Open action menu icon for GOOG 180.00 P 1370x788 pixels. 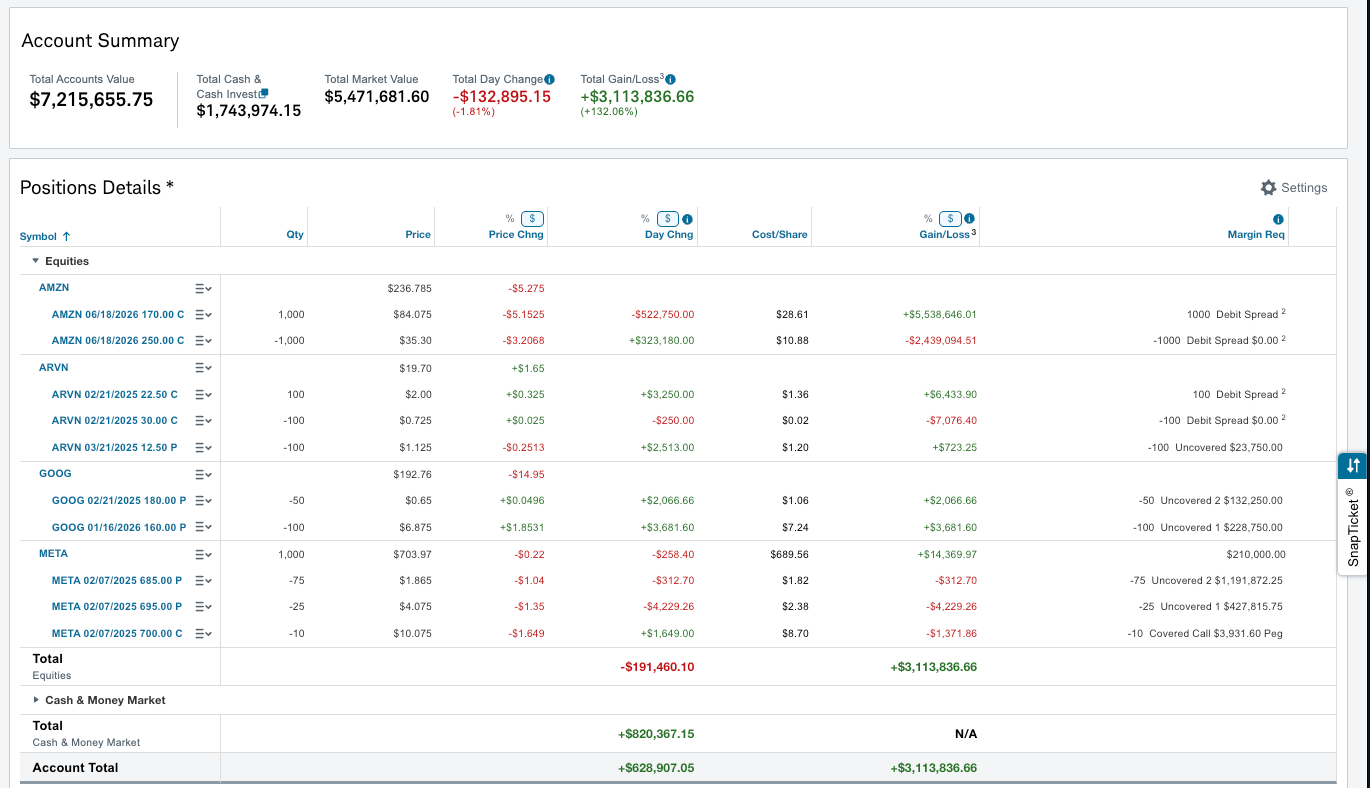[203, 501]
